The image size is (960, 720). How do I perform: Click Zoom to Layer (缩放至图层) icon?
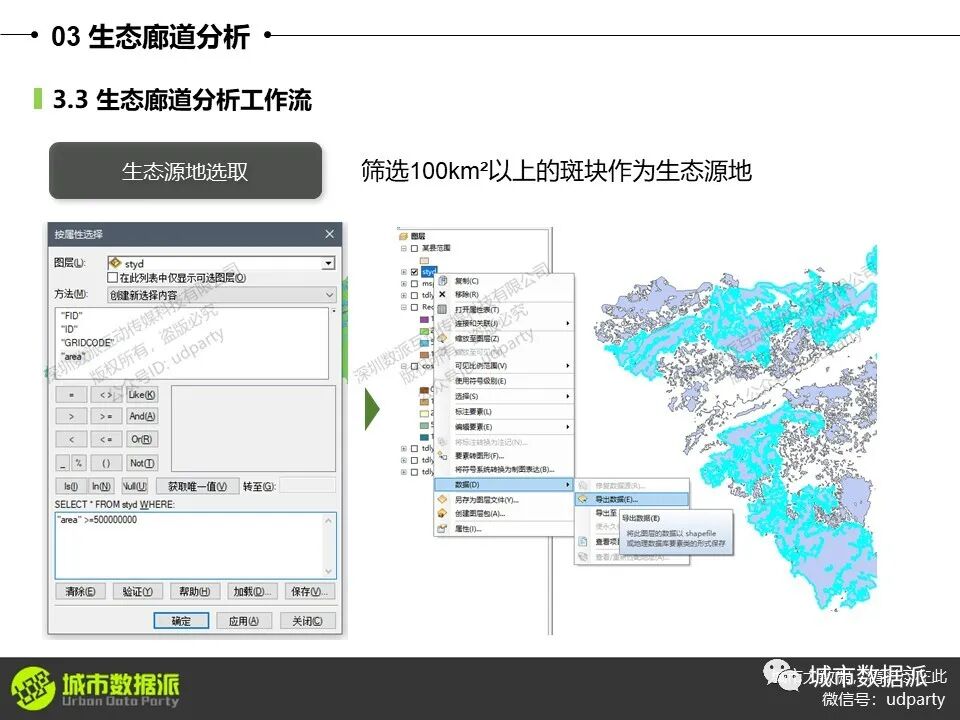[x=442, y=339]
